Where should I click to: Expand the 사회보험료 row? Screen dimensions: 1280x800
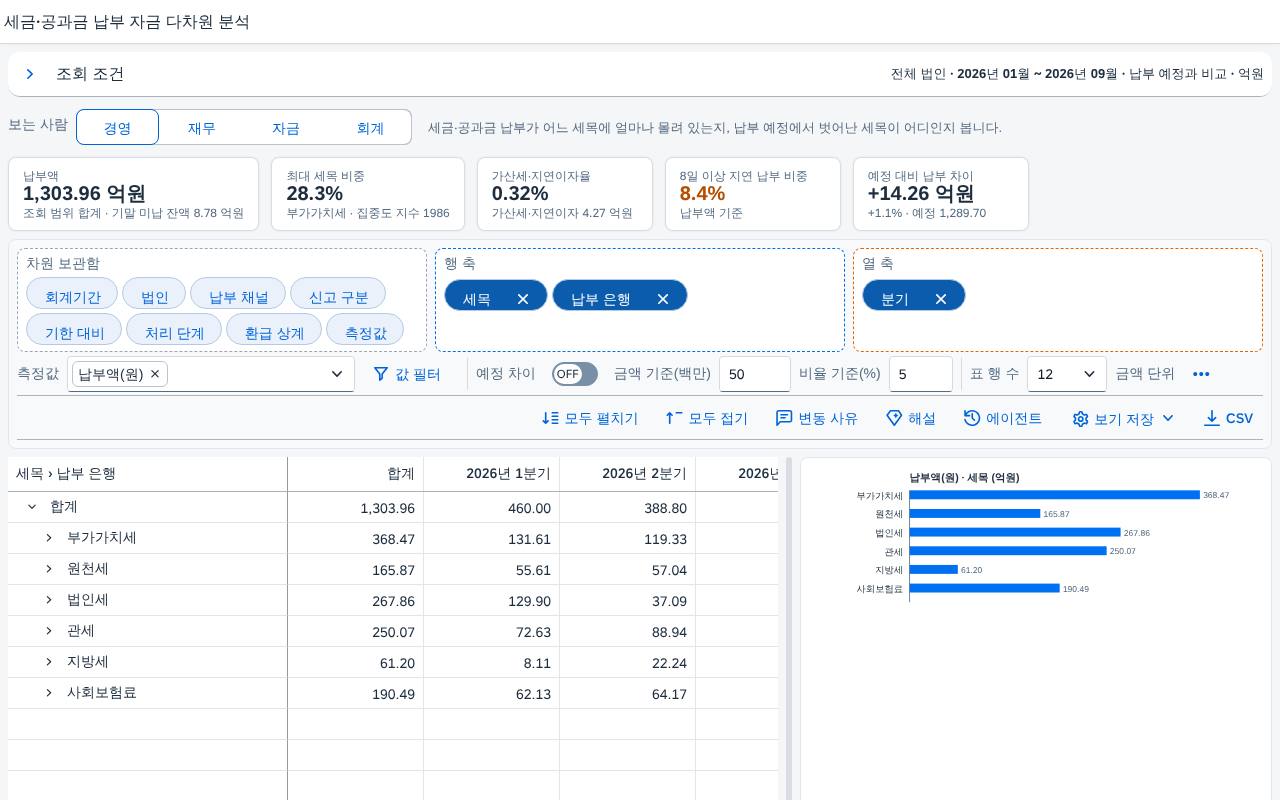[x=49, y=693]
